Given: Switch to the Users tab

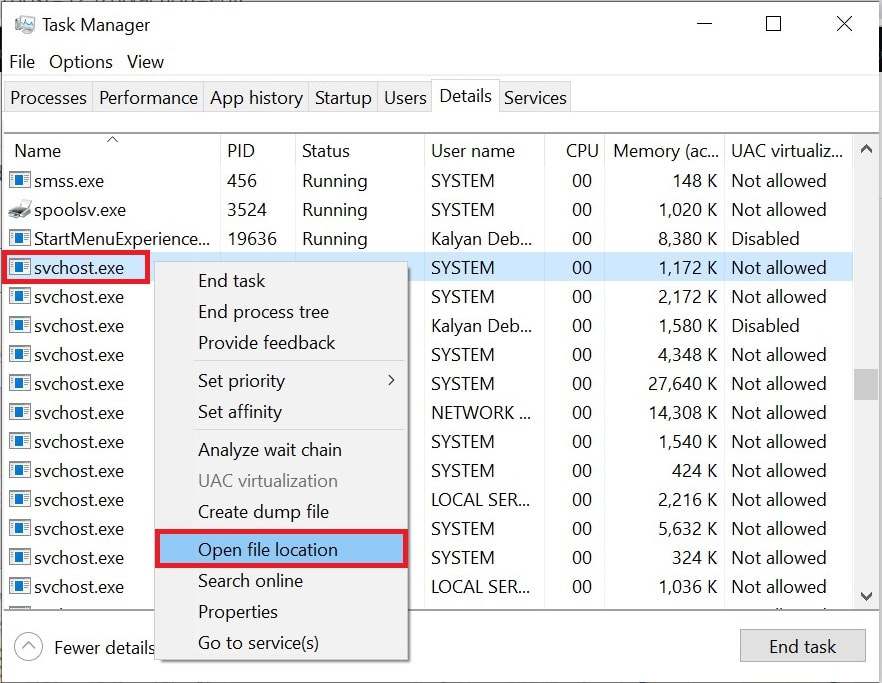Looking at the screenshot, I should pyautogui.click(x=405, y=98).
